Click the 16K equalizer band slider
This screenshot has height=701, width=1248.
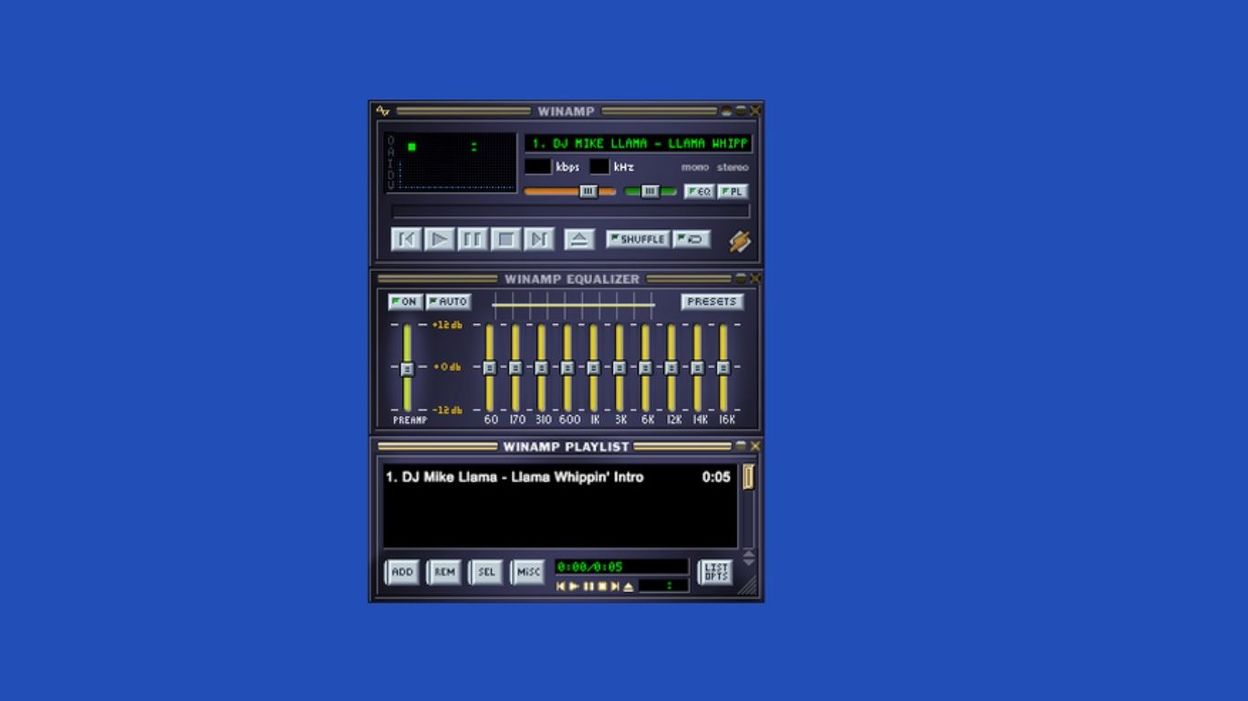pyautogui.click(x=723, y=368)
